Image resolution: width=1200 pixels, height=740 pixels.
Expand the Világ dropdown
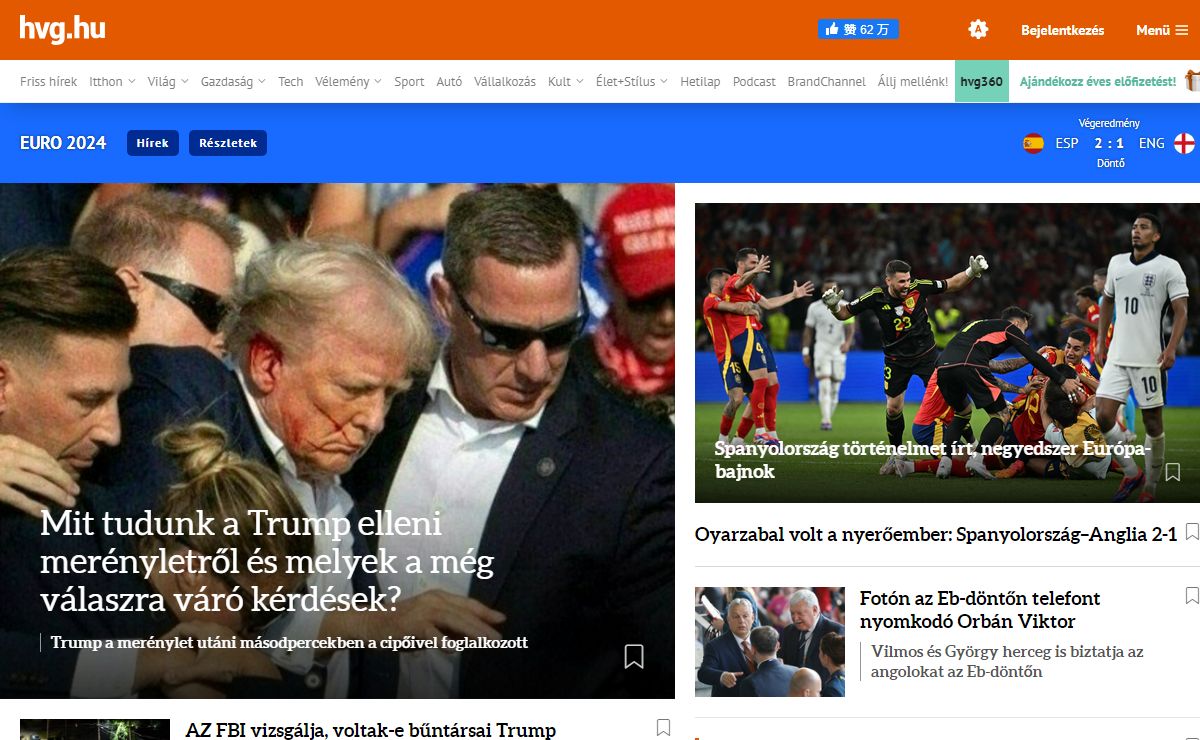click(x=168, y=82)
